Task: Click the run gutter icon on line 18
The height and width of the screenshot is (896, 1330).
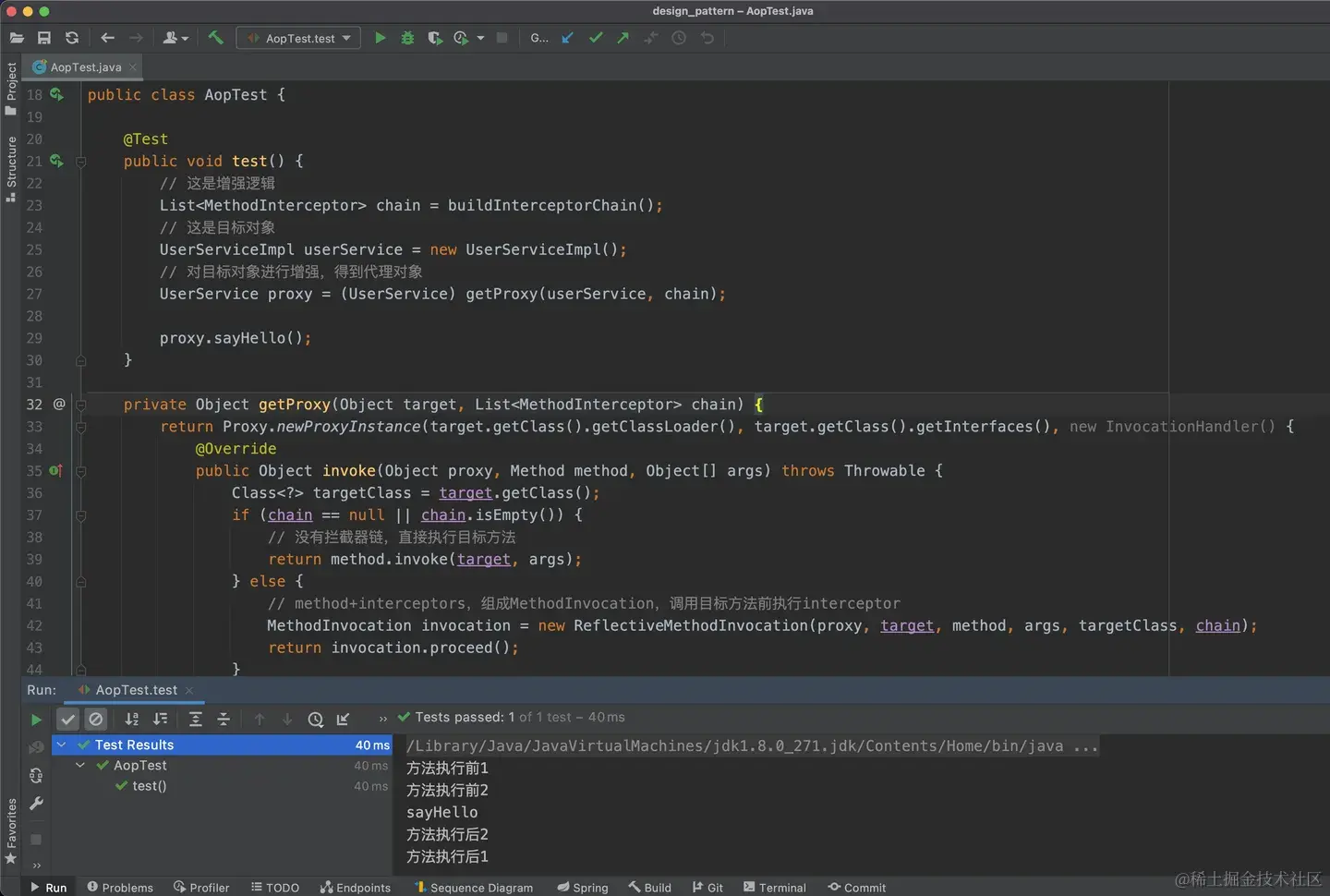Action: (x=56, y=94)
